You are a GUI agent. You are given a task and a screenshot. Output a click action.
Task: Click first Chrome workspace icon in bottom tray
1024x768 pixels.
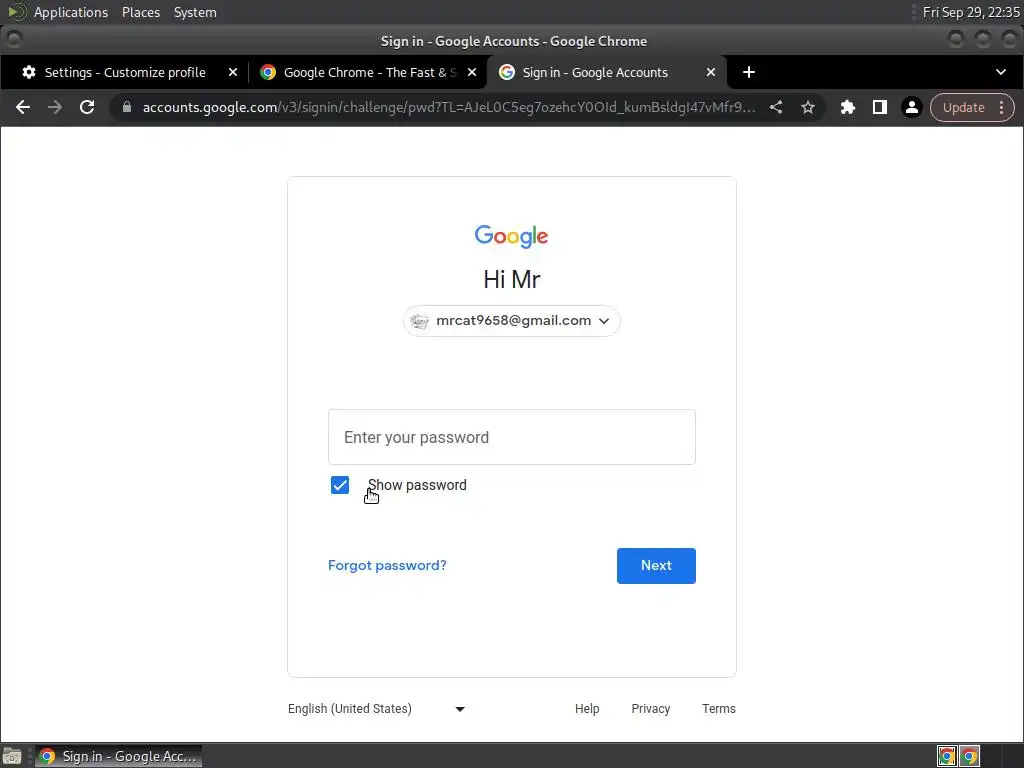pyautogui.click(x=947, y=756)
